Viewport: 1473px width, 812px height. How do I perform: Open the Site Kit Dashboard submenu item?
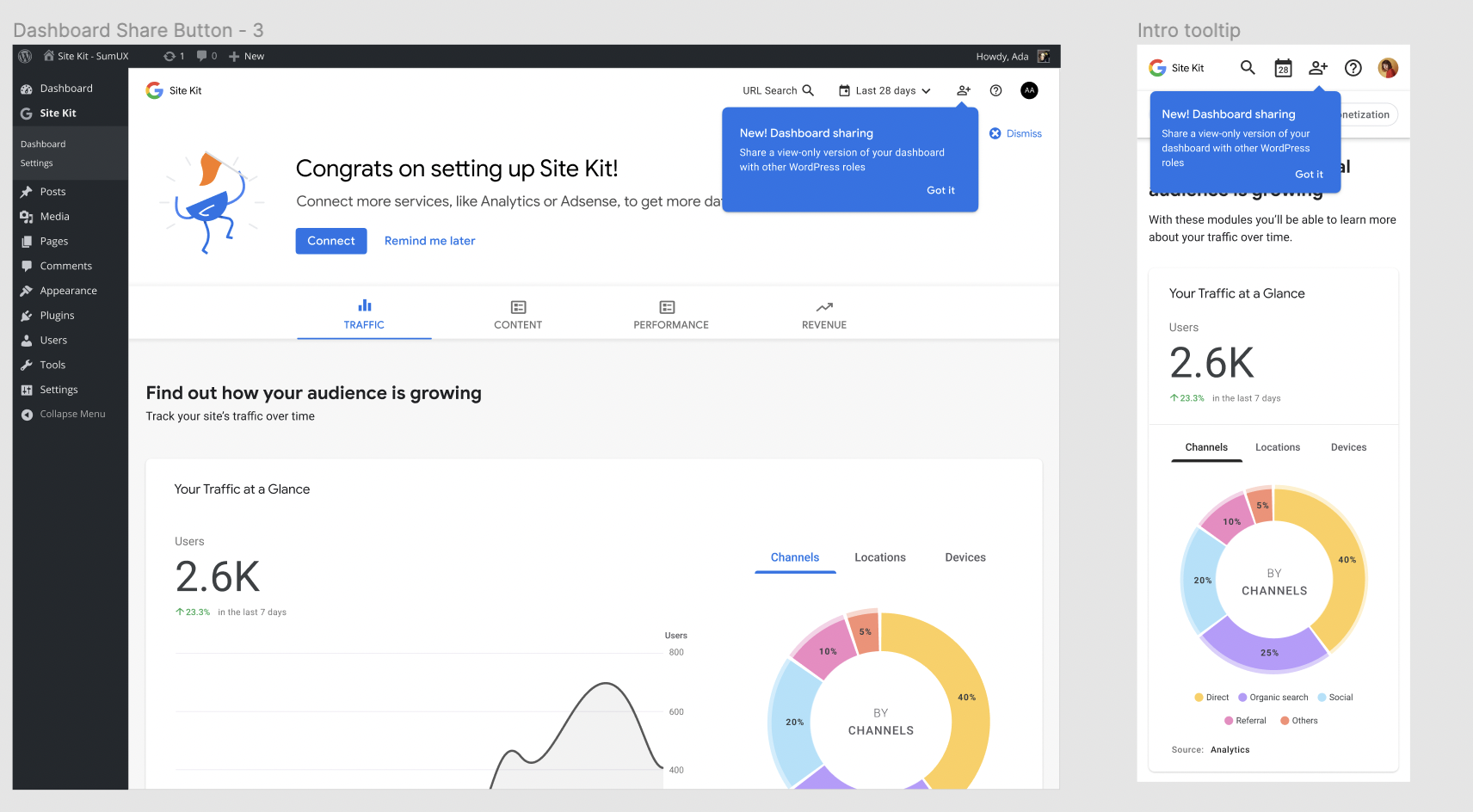(x=43, y=145)
